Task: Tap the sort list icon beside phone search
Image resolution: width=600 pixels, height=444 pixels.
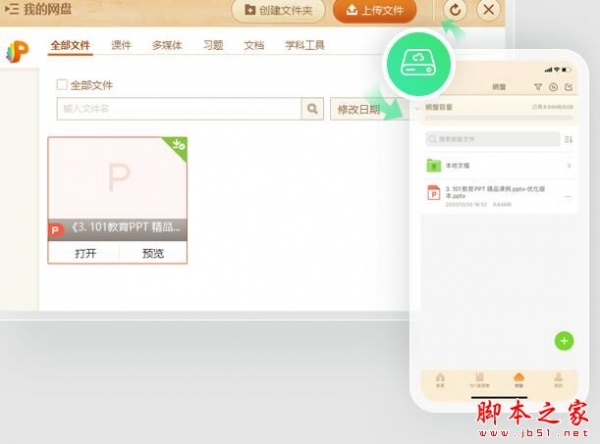Action: coord(569,139)
